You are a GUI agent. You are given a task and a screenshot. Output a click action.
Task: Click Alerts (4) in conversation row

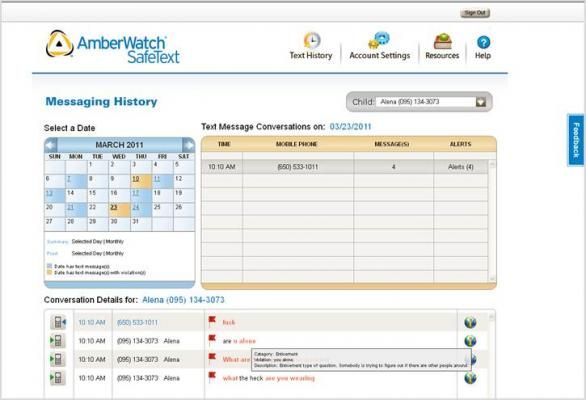pos(460,167)
